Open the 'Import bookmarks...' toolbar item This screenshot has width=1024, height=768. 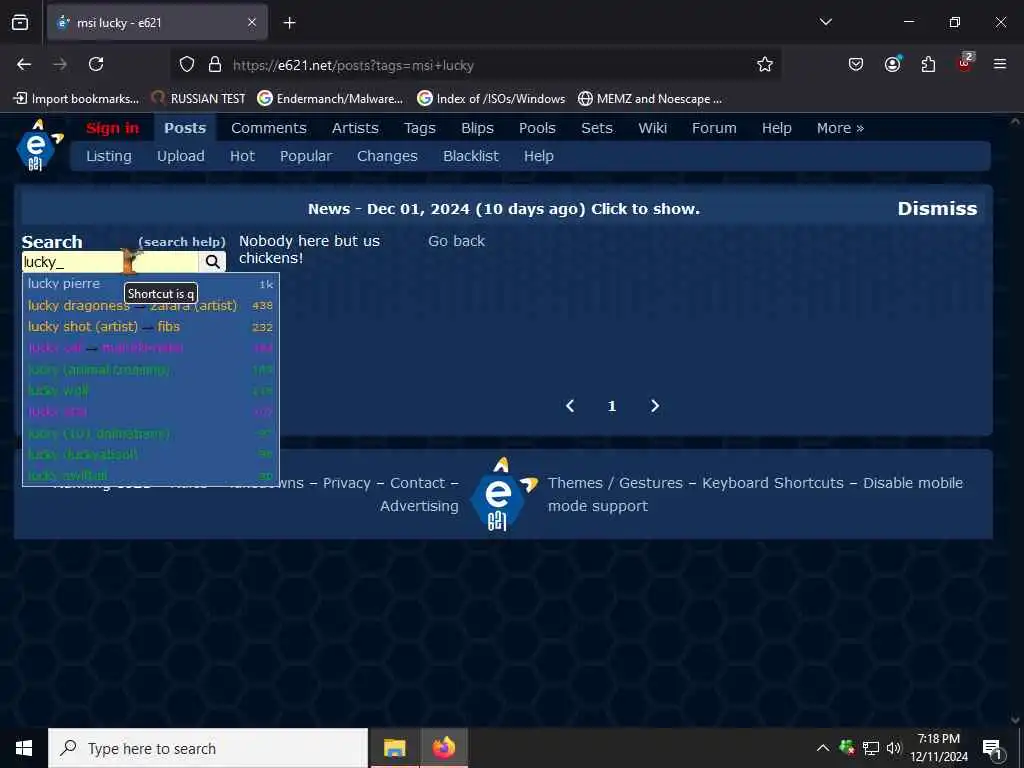tap(76, 99)
